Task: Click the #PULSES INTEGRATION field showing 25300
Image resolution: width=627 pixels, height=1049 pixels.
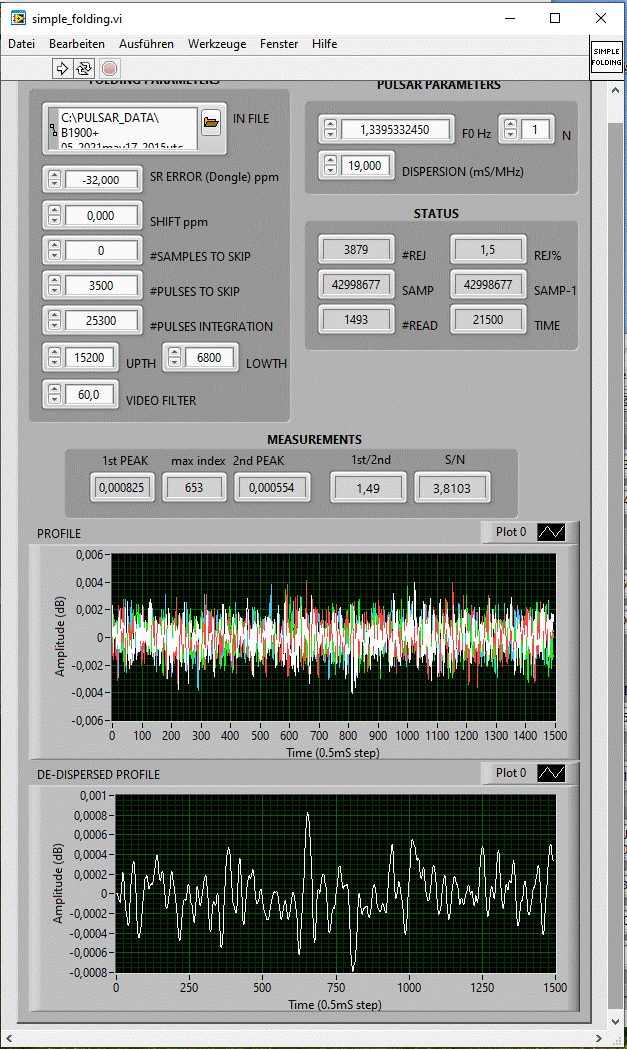Action: tap(101, 320)
